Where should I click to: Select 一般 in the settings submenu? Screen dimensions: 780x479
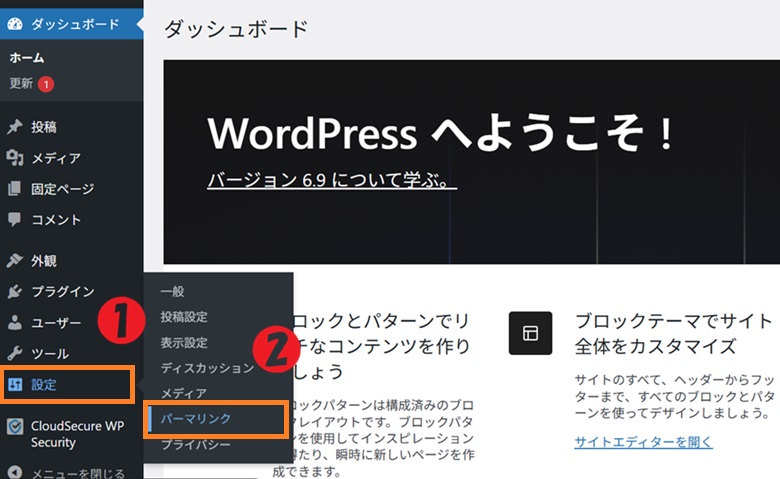pos(173,291)
